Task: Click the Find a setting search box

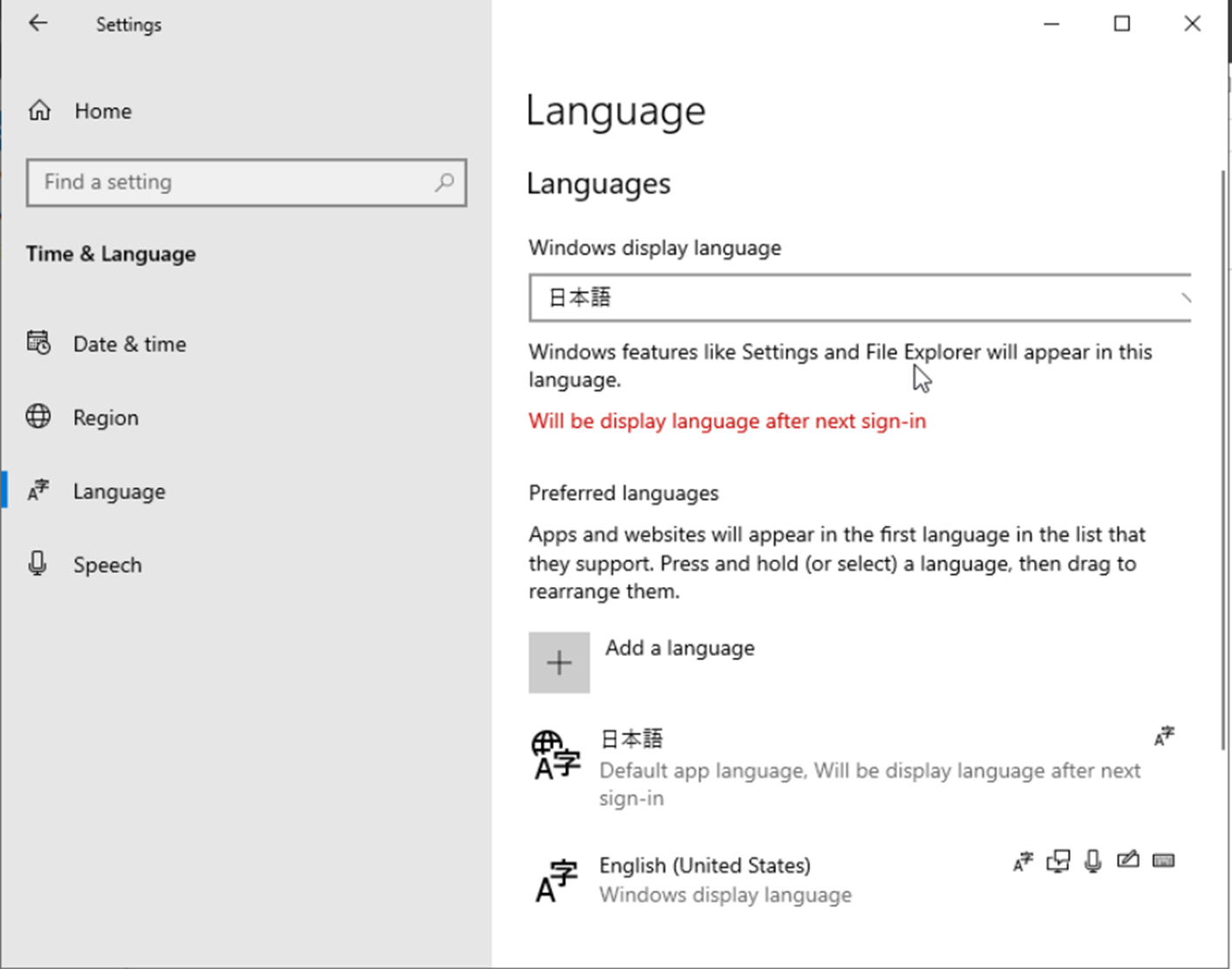Action: click(231, 182)
